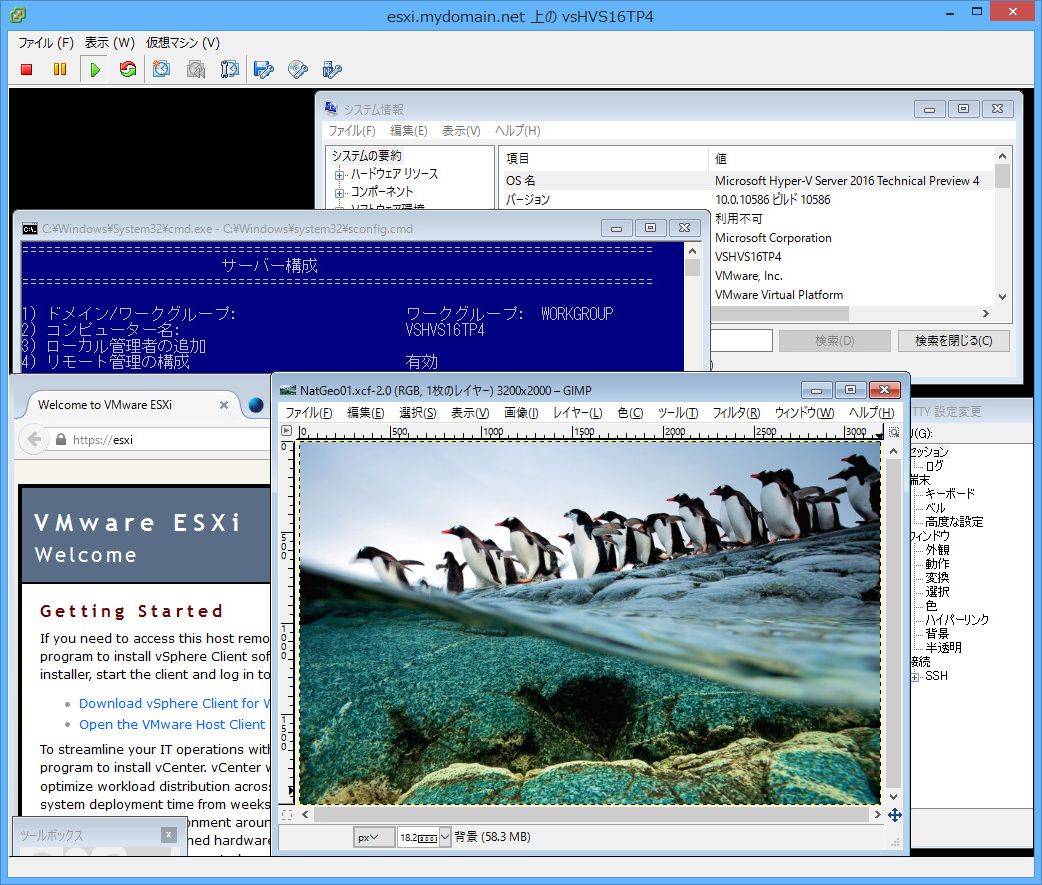Viewport: 1042px width, 885px height.
Task: Click the red power off VM button
Action: (x=27, y=69)
